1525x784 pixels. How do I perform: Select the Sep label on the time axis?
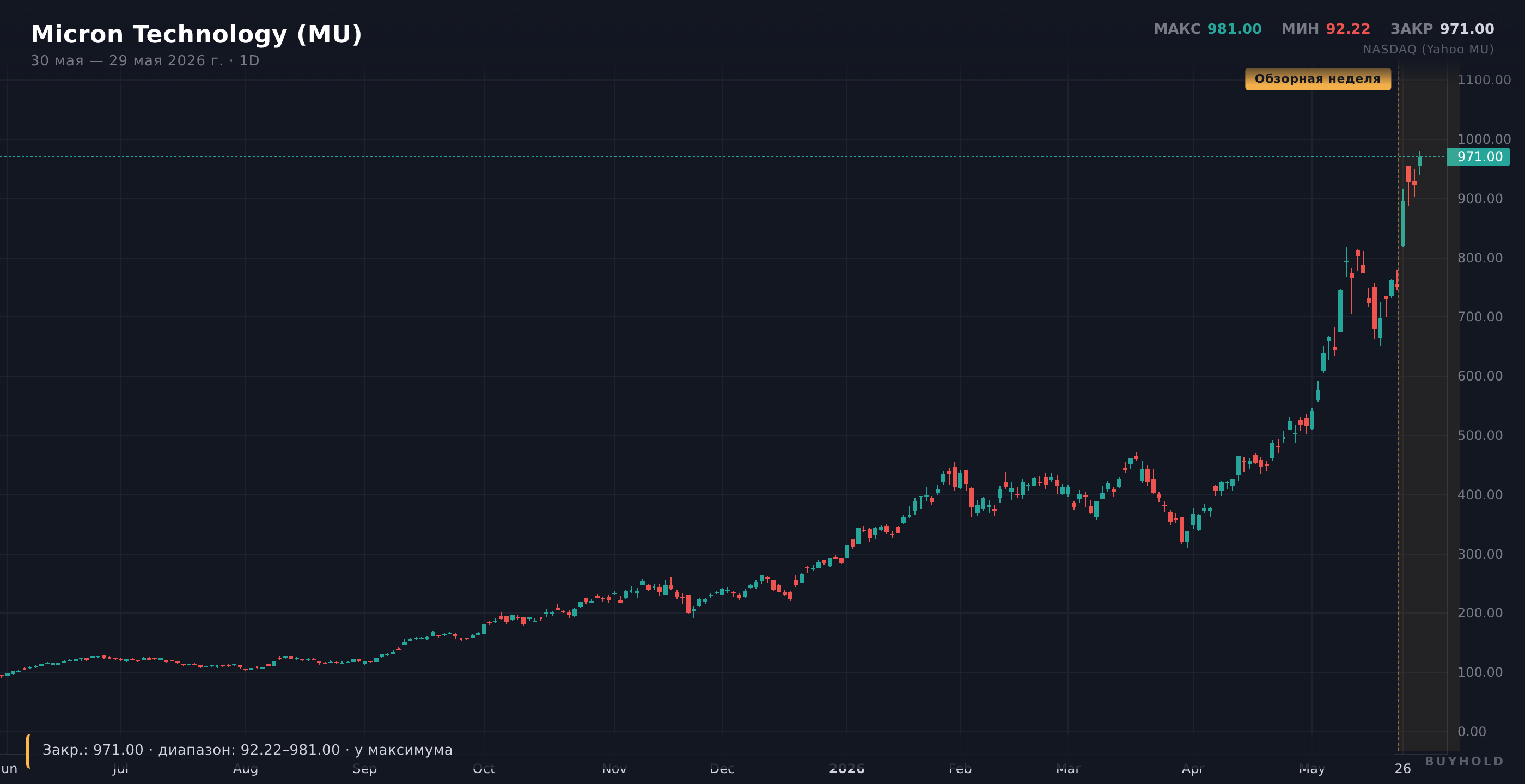(x=365, y=769)
